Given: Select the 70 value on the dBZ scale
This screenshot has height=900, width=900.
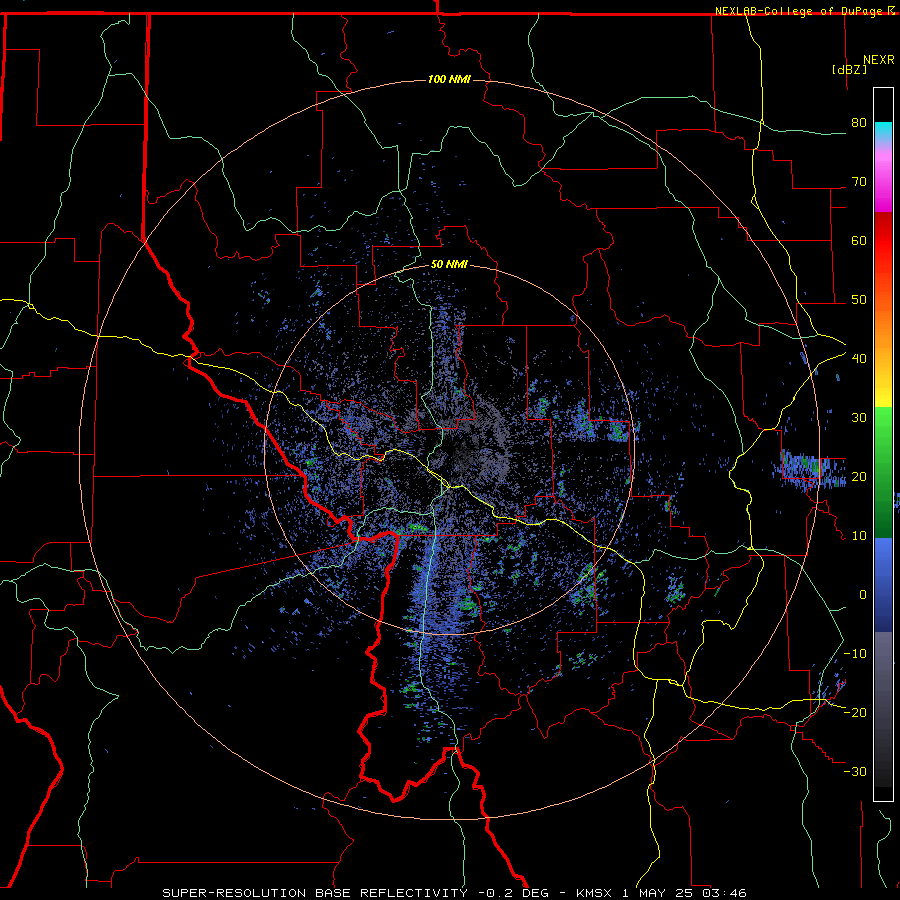Looking at the screenshot, I should coord(859,182).
